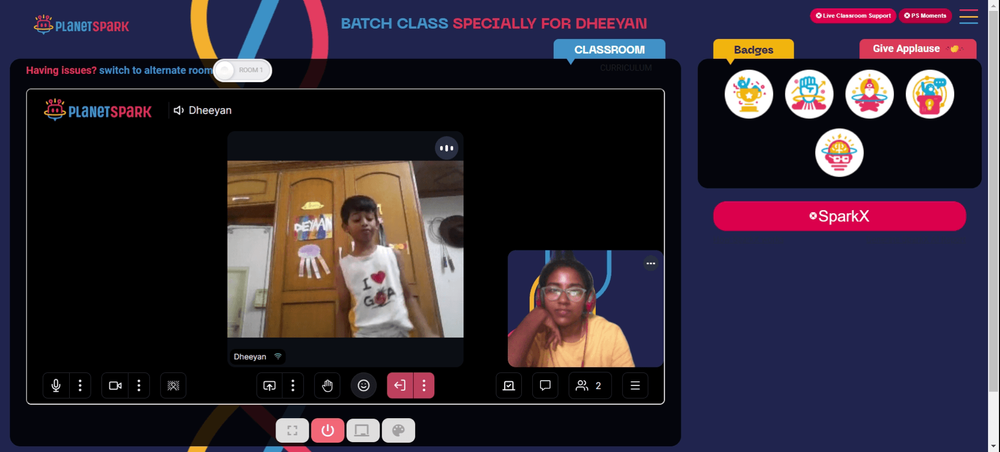The width and height of the screenshot is (1000, 452).
Task: Click the PlanetSpark logo in the header
Action: (81, 26)
